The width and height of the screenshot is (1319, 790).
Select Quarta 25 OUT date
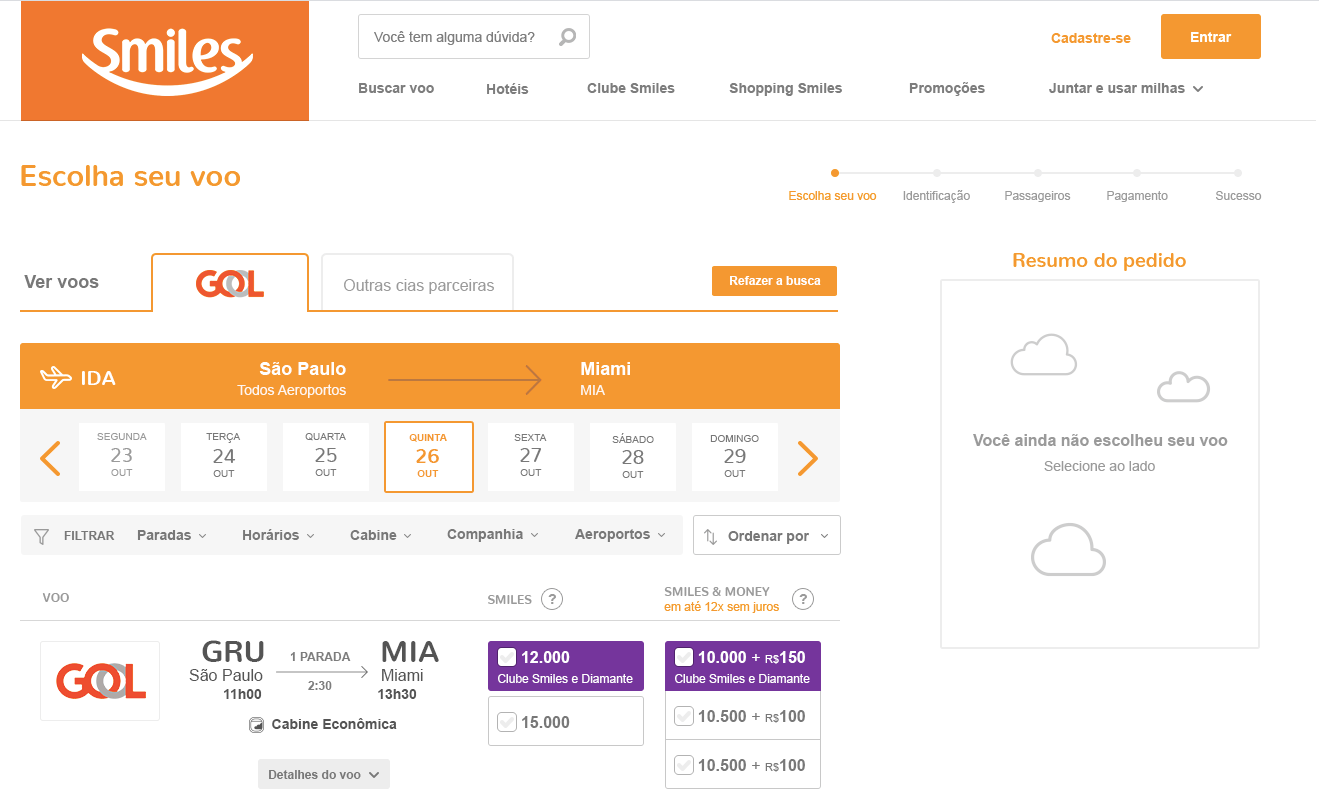click(326, 456)
